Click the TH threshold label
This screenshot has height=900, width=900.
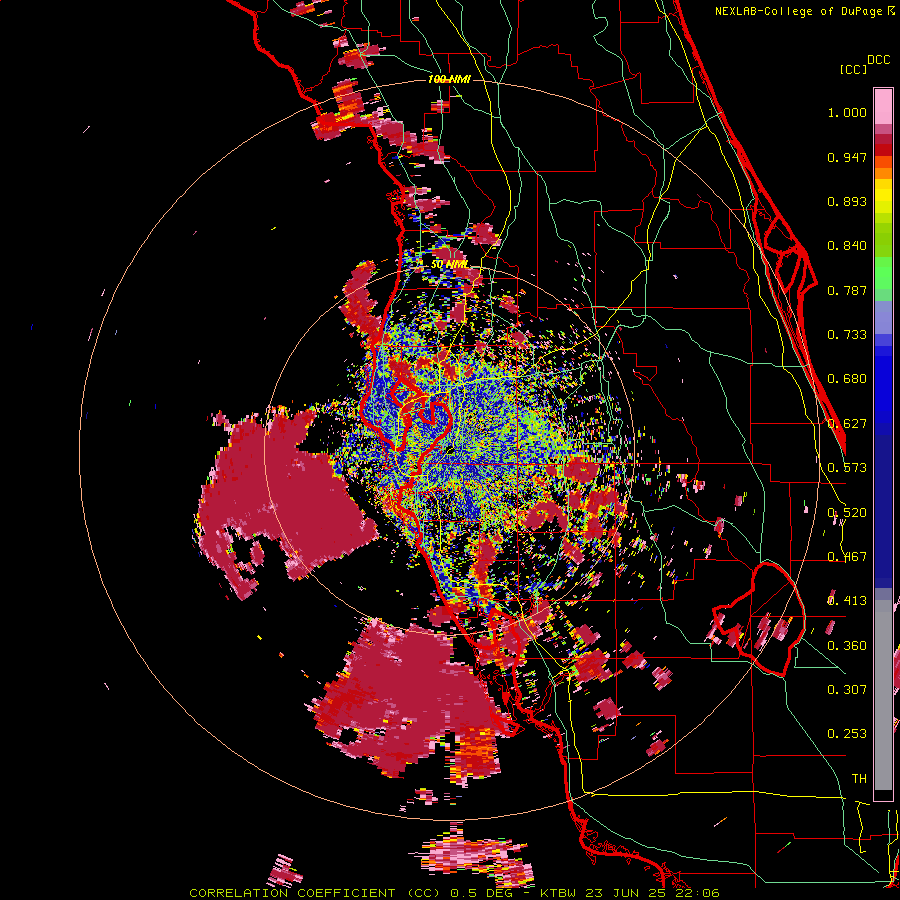coord(859,779)
